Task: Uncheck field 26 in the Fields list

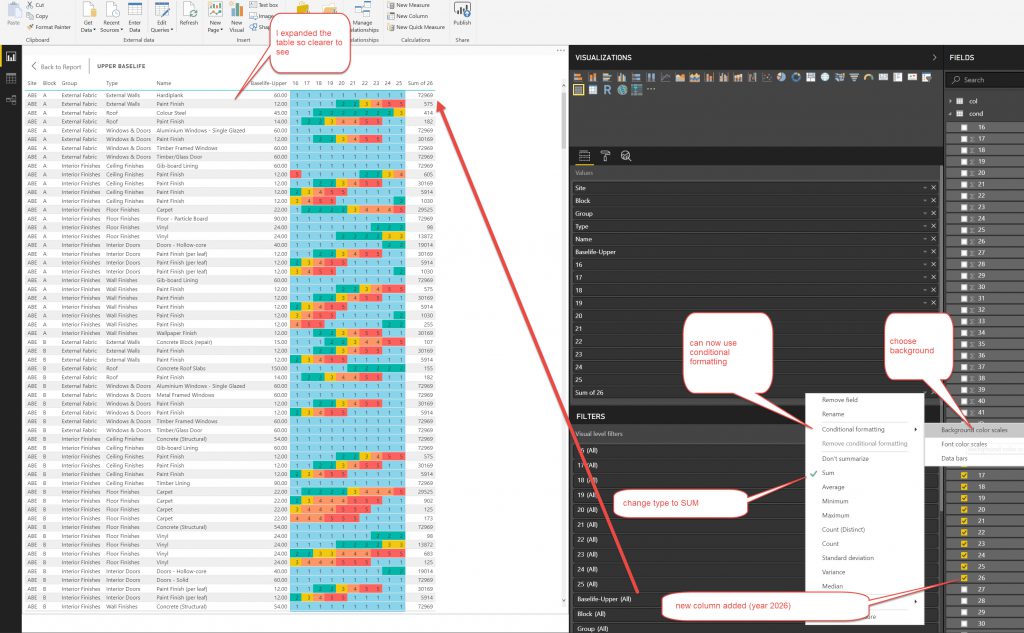Action: 964,577
